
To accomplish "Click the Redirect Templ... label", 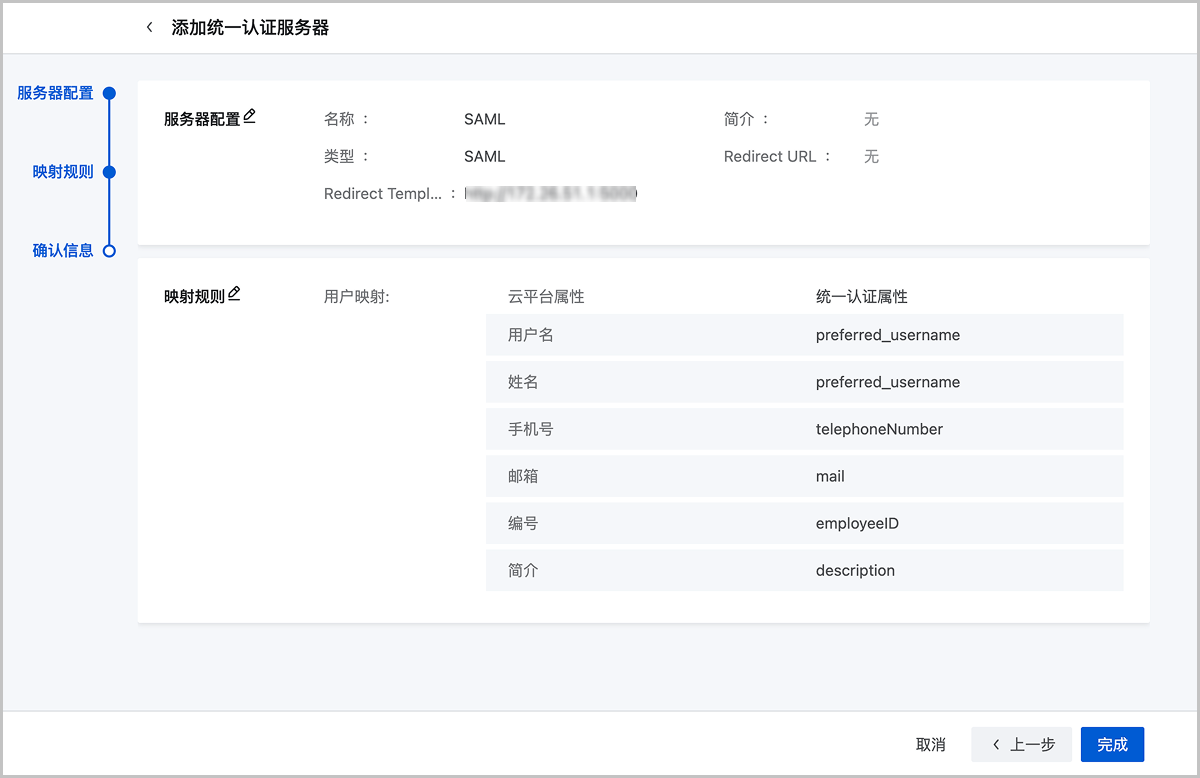I will (383, 194).
